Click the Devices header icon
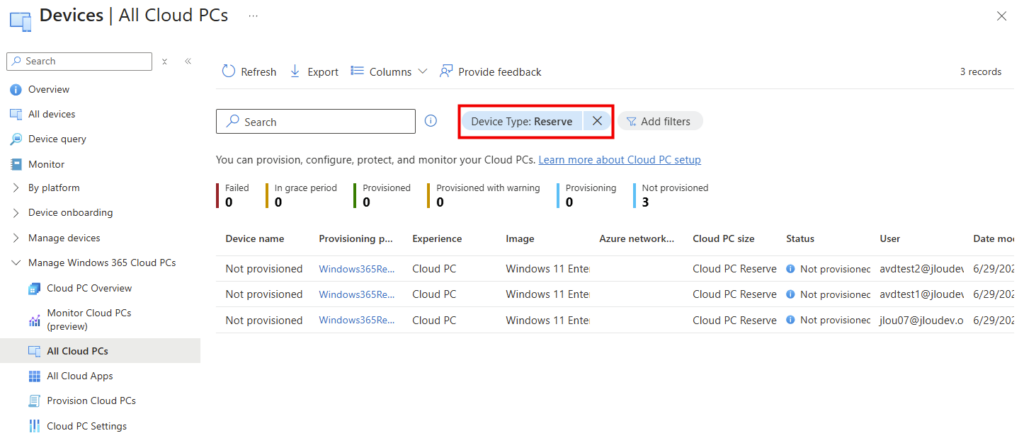 pyautogui.click(x=20, y=19)
